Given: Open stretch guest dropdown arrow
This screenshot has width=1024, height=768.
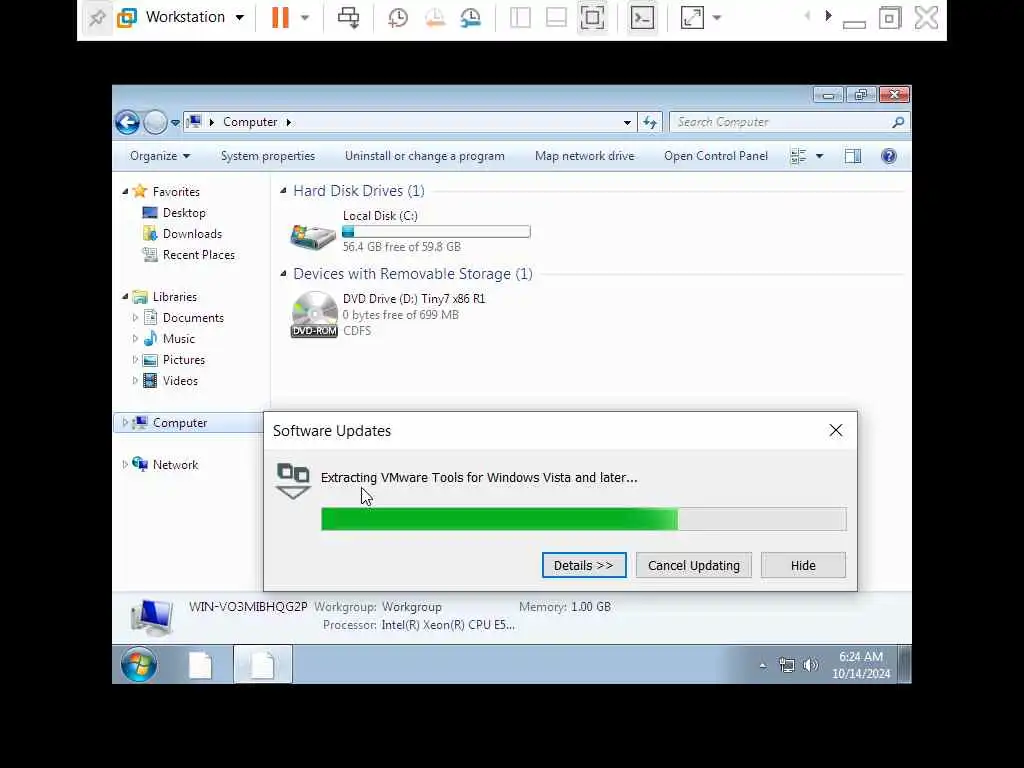Looking at the screenshot, I should tap(717, 18).
